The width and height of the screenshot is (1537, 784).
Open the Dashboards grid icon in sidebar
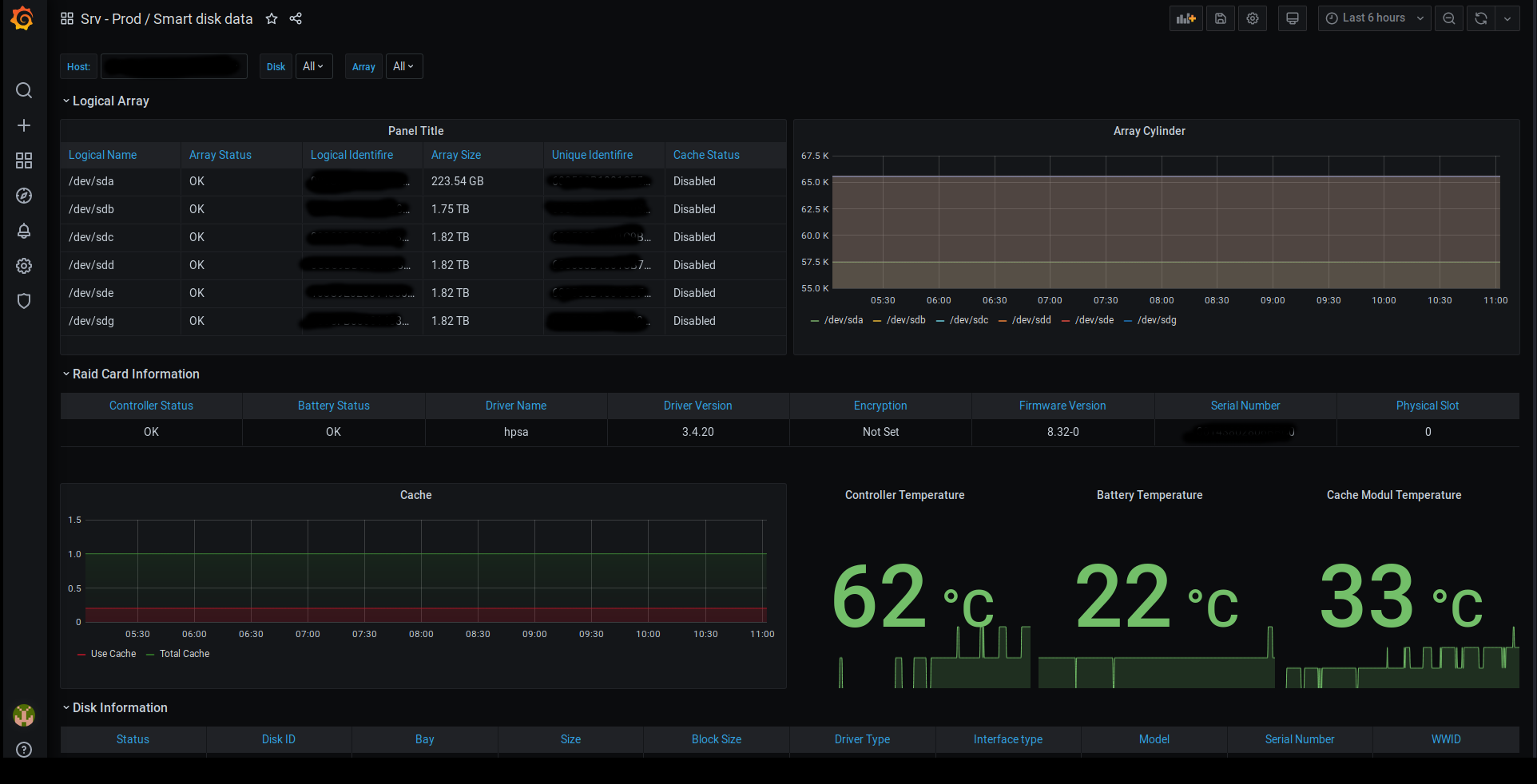[24, 160]
